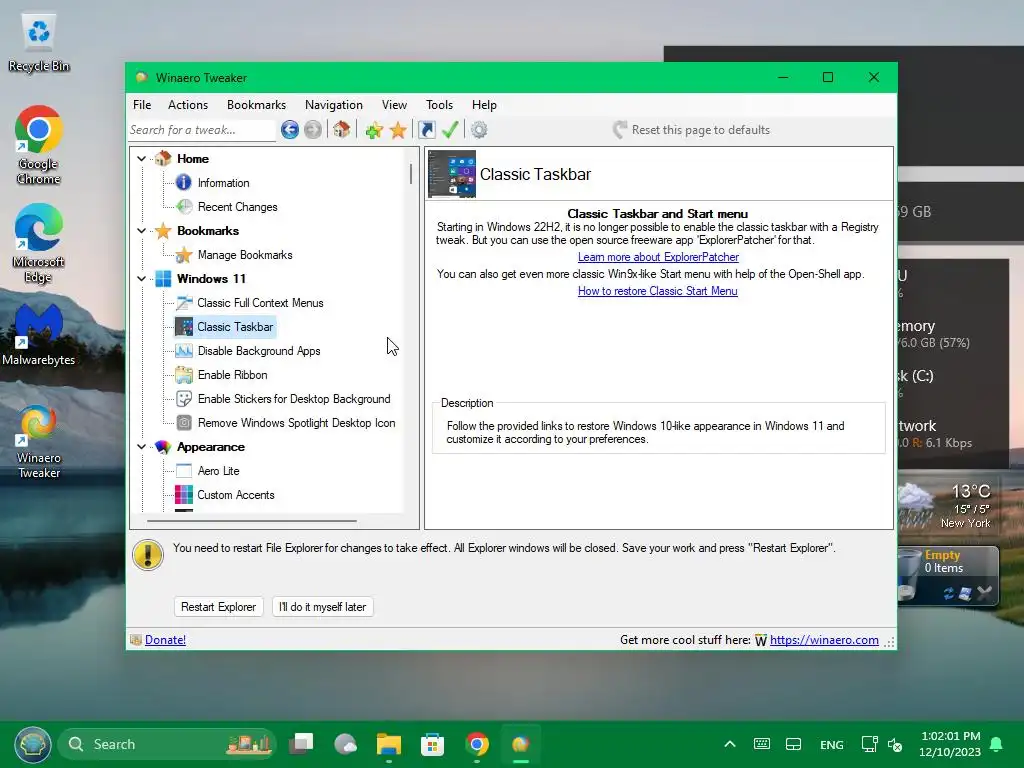Image resolution: width=1024 pixels, height=768 pixels.
Task: Click the ENG language indicator in tray
Action: [x=831, y=744]
